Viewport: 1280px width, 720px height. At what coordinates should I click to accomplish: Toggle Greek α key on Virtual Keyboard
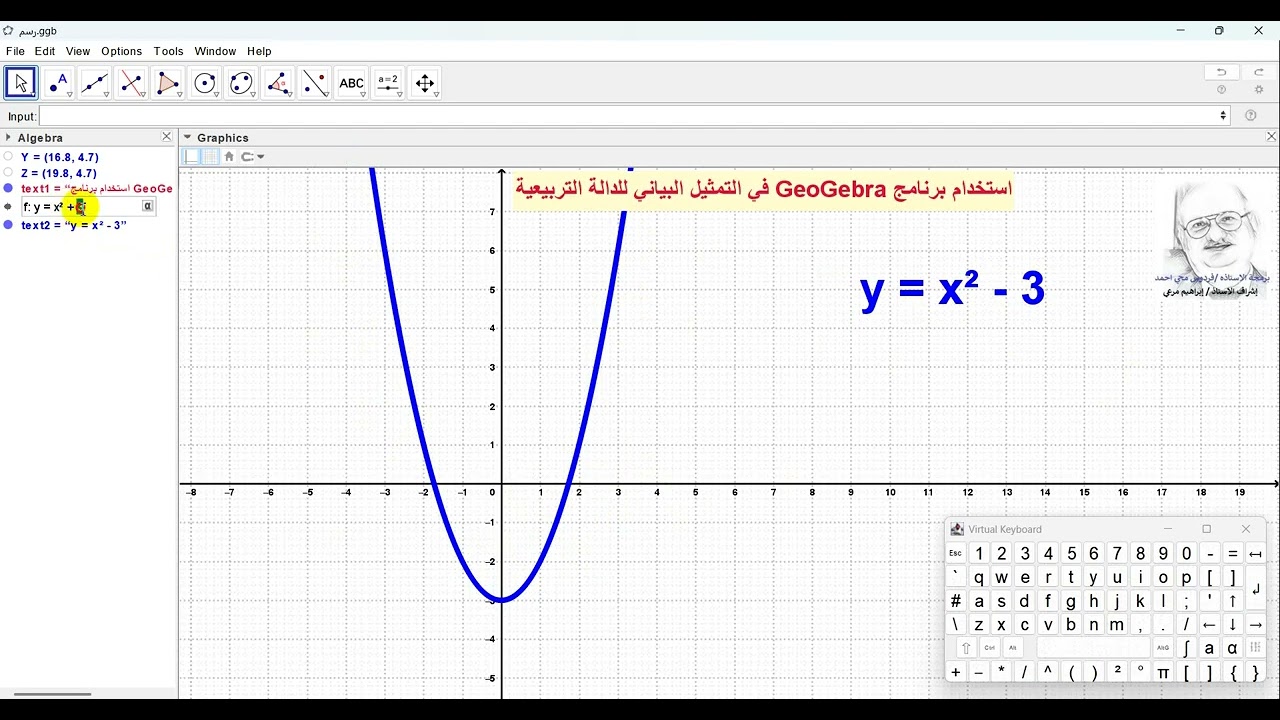click(x=1232, y=648)
